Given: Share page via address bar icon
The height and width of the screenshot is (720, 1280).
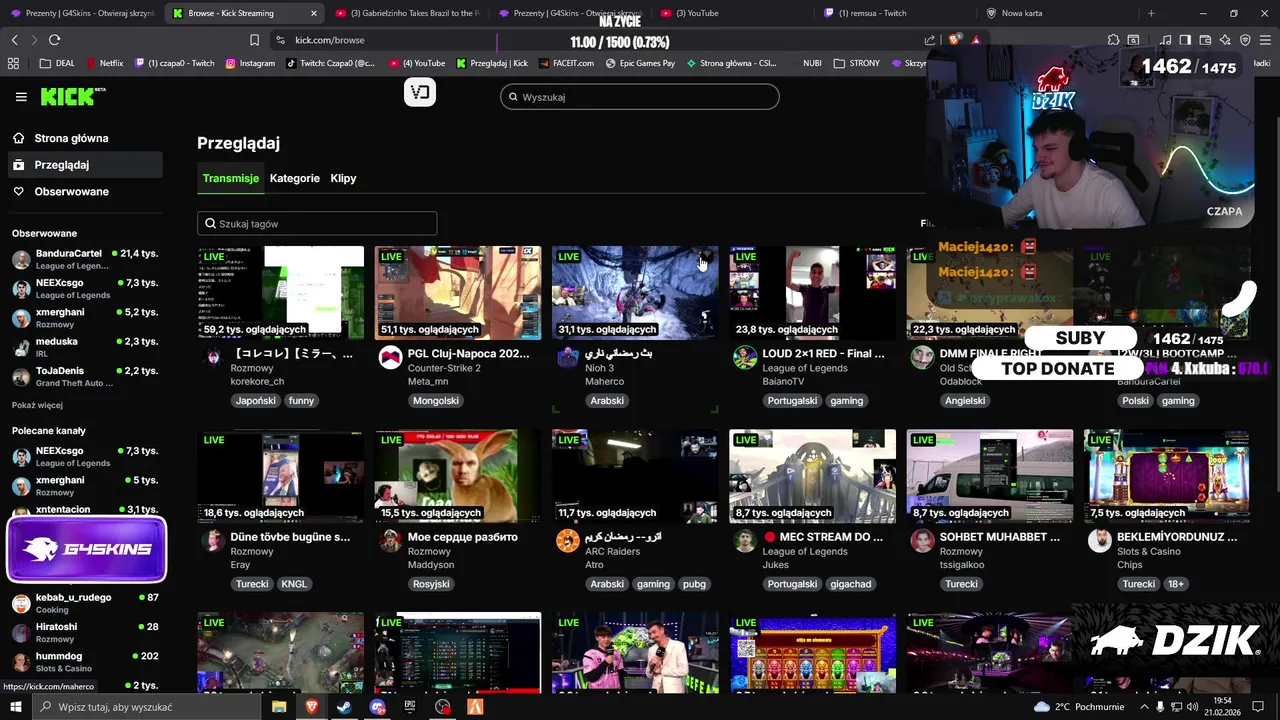Looking at the screenshot, I should point(930,40).
